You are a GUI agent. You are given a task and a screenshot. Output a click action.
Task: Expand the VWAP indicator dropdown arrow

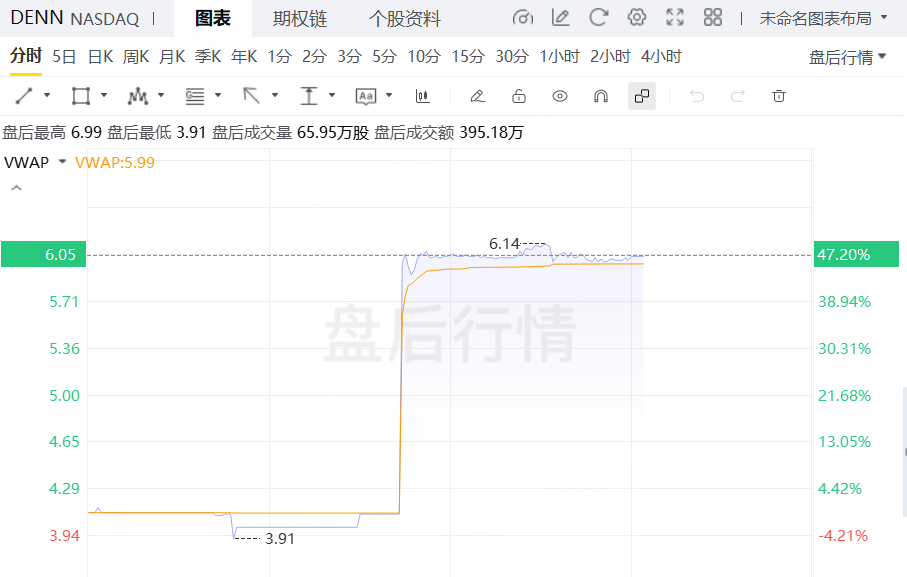coord(63,162)
